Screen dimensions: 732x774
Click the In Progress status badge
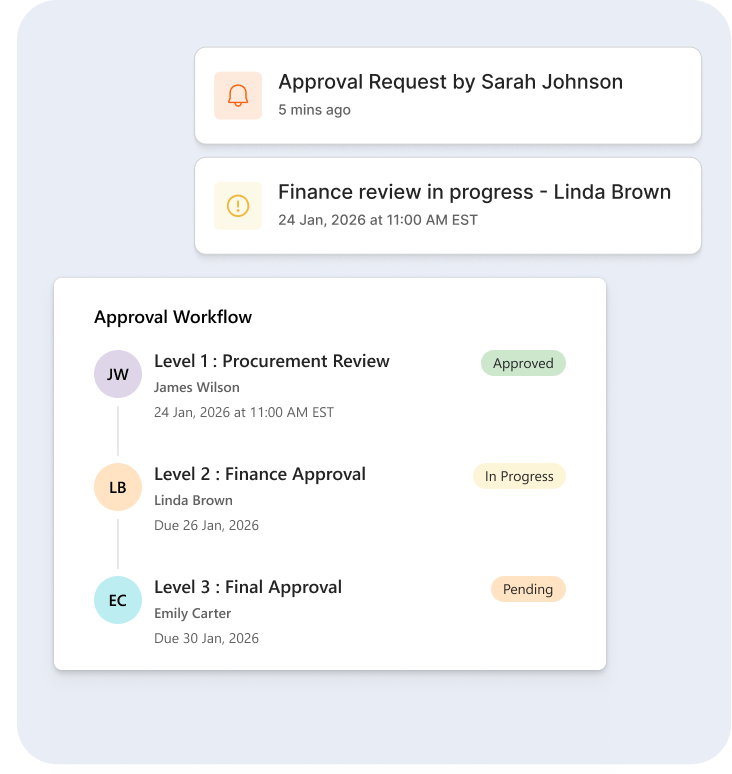click(x=519, y=476)
